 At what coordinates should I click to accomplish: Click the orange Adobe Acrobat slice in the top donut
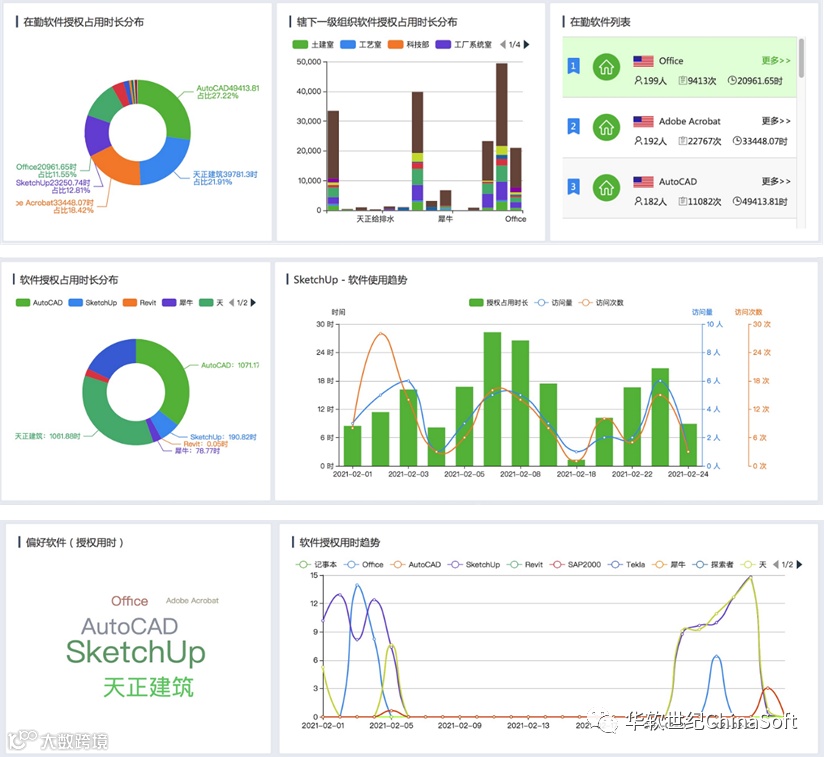pos(118,167)
